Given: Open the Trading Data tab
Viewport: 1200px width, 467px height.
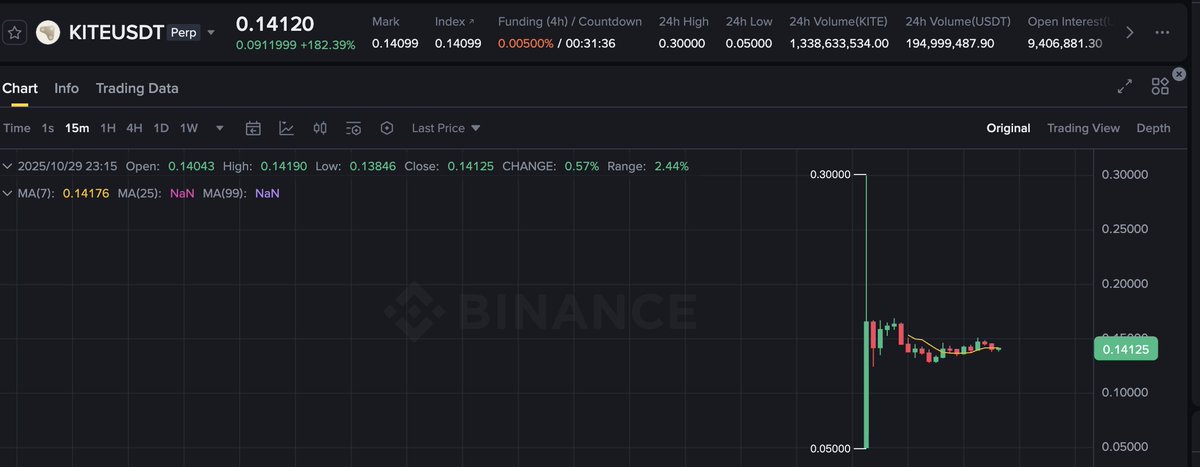Looking at the screenshot, I should pos(137,88).
